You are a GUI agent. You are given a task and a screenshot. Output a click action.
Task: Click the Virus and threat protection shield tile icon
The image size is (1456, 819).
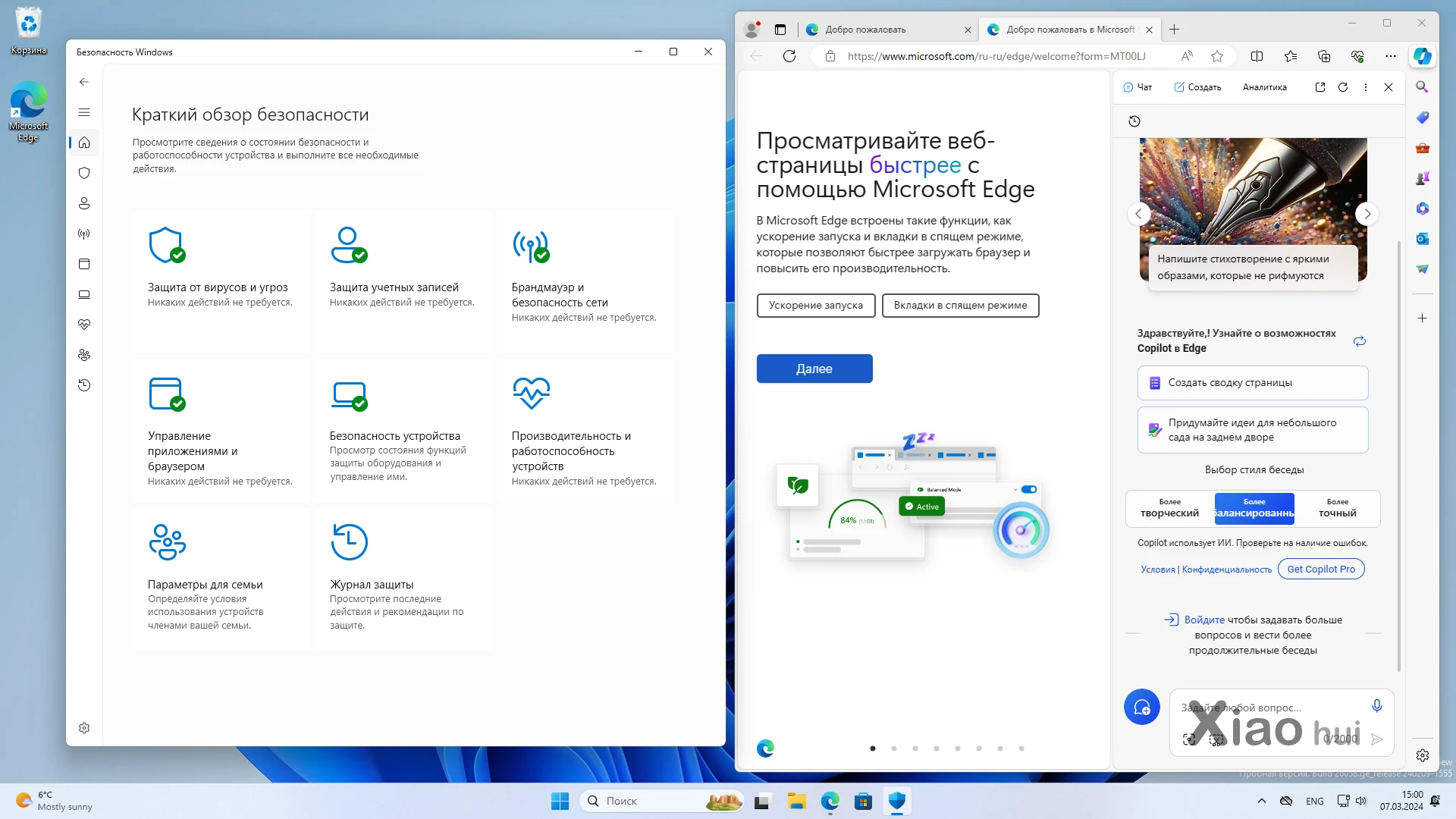tap(167, 245)
